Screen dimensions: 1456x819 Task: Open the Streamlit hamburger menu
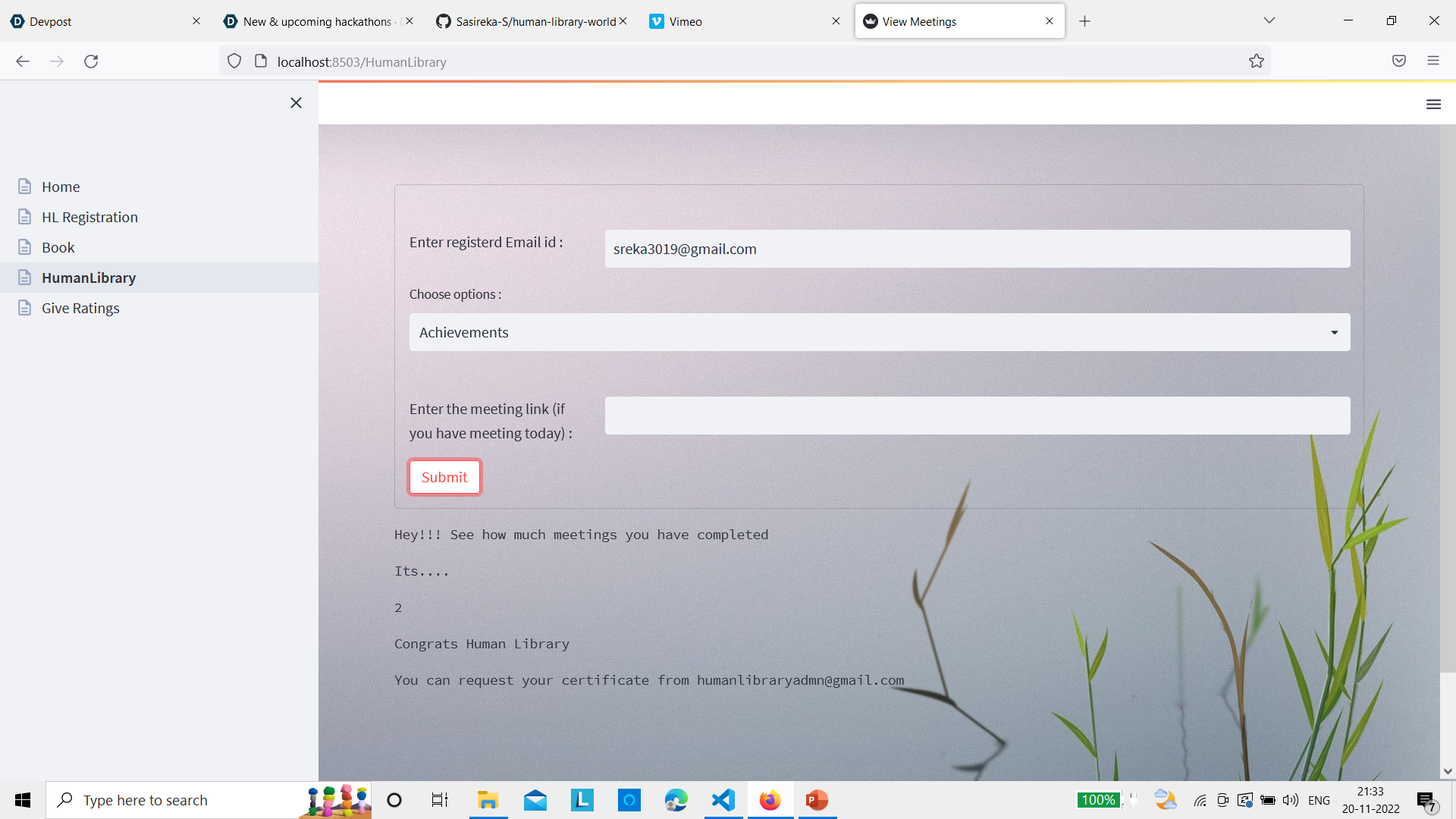tap(1433, 105)
